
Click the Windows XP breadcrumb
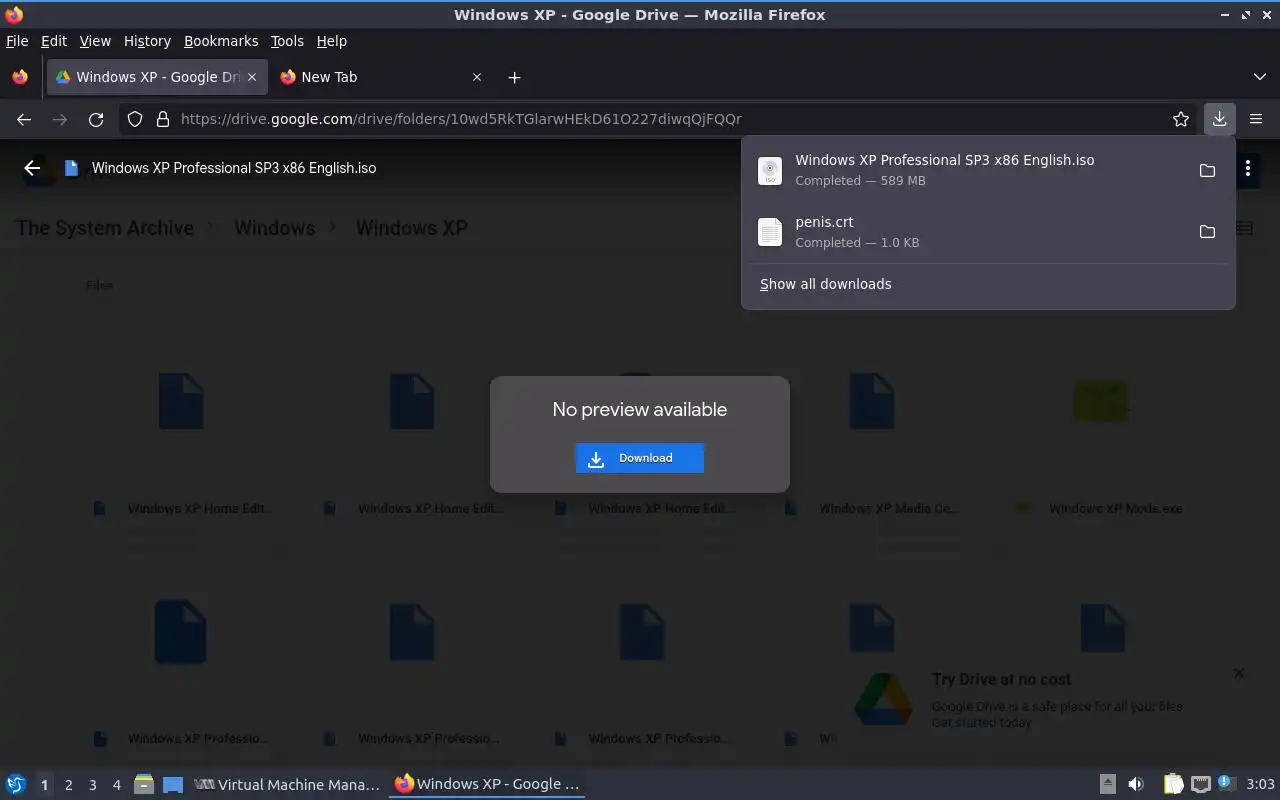pos(412,228)
